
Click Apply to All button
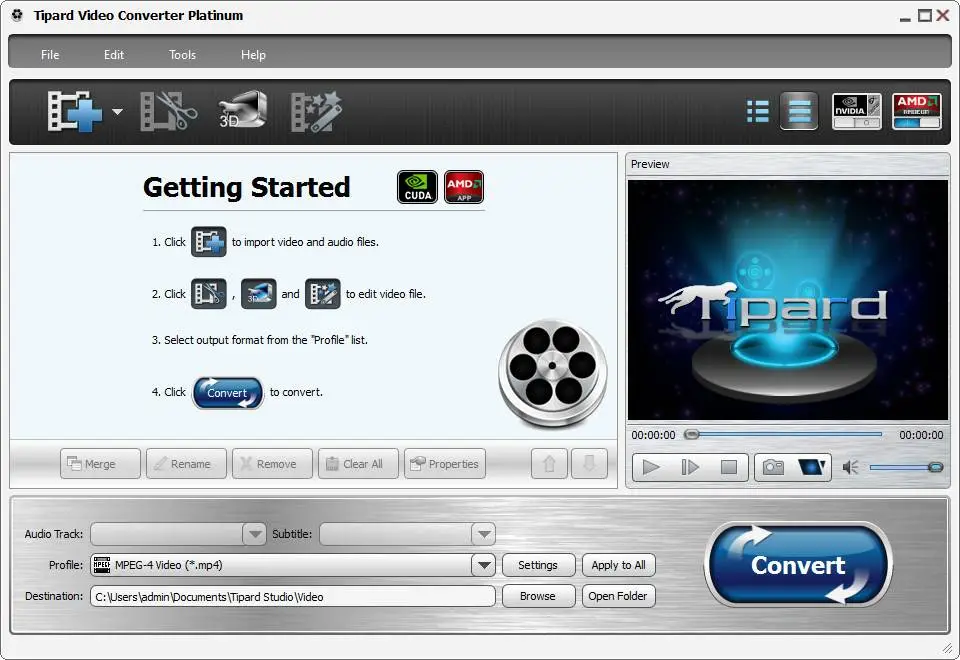tap(618, 564)
